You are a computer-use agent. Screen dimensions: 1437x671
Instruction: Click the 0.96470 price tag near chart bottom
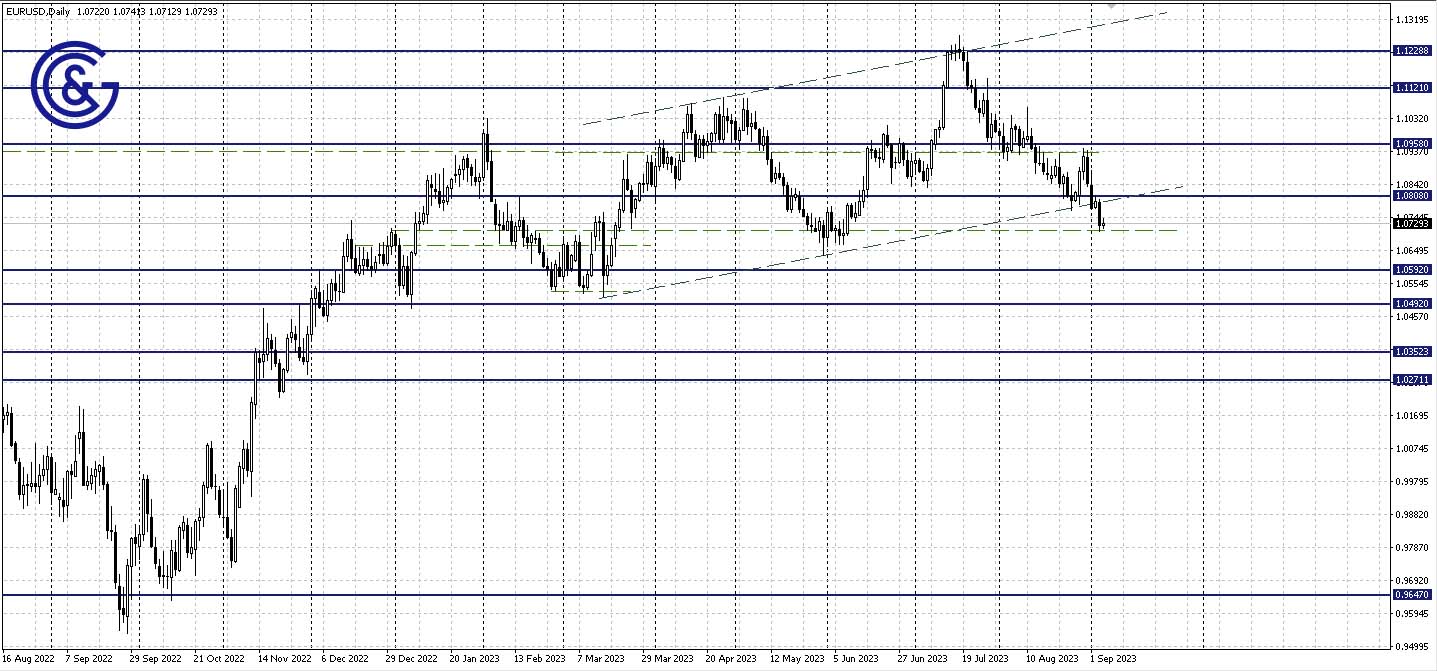pyautogui.click(x=1413, y=594)
